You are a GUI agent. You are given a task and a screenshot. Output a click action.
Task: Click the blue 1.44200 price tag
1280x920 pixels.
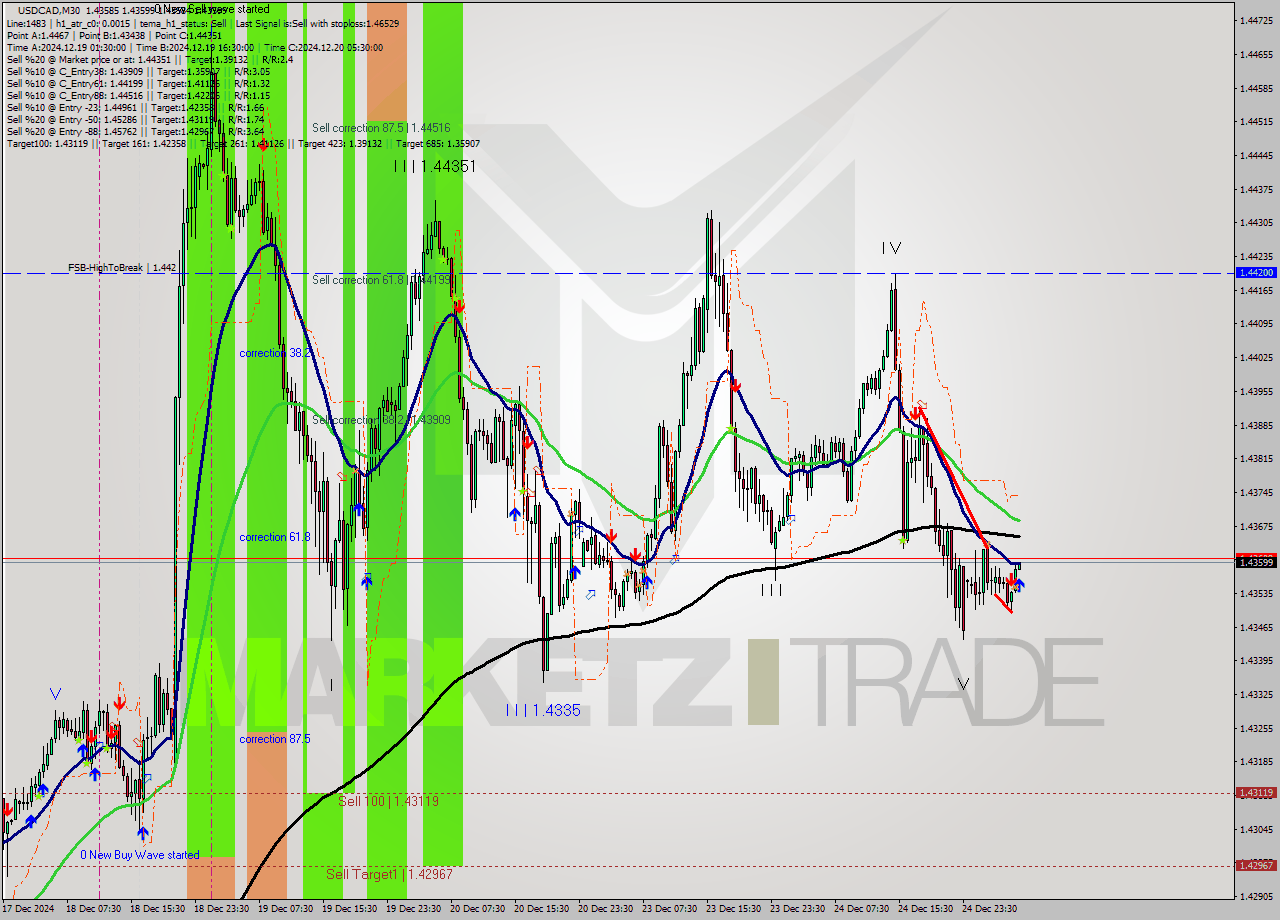click(1256, 272)
